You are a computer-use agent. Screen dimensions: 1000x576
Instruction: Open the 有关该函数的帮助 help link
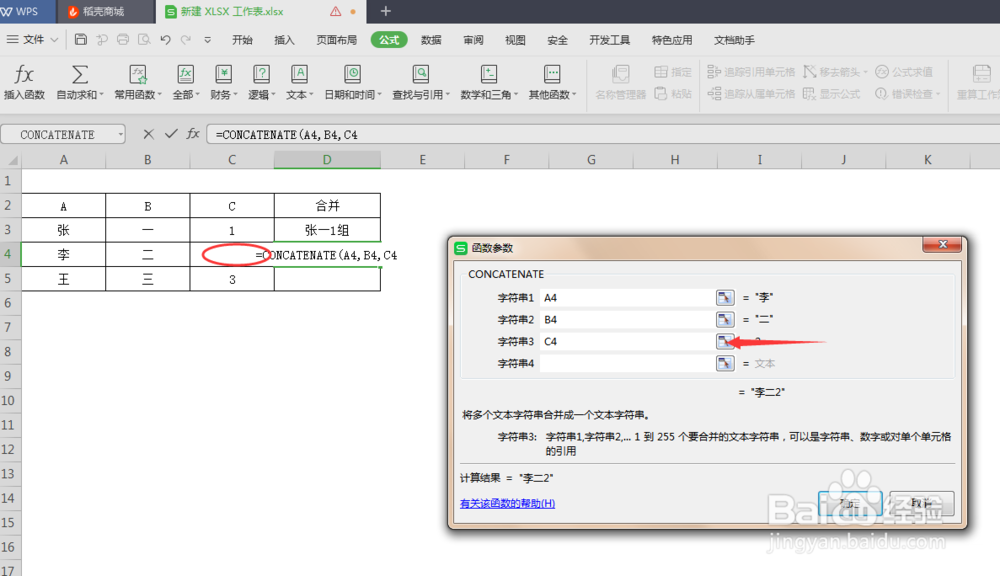pos(506,503)
